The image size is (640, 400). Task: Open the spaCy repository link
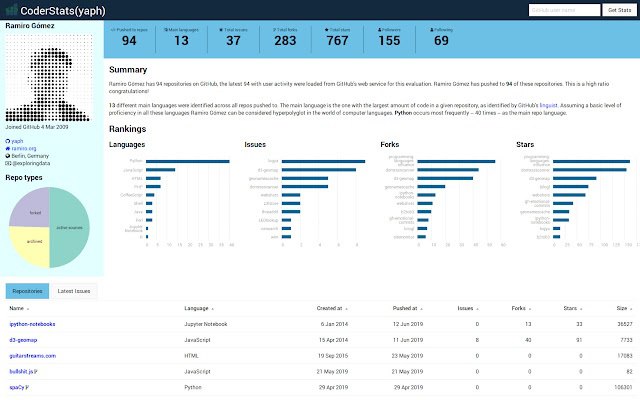click(17, 388)
